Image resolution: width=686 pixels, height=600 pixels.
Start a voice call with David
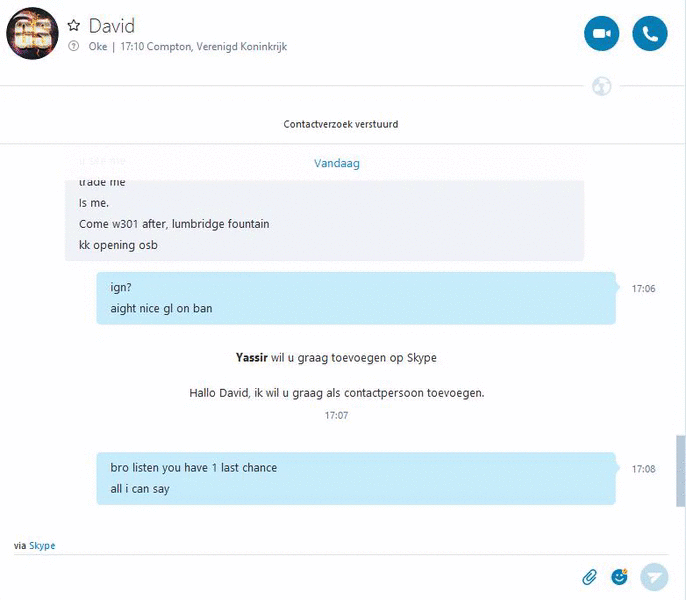[650, 34]
